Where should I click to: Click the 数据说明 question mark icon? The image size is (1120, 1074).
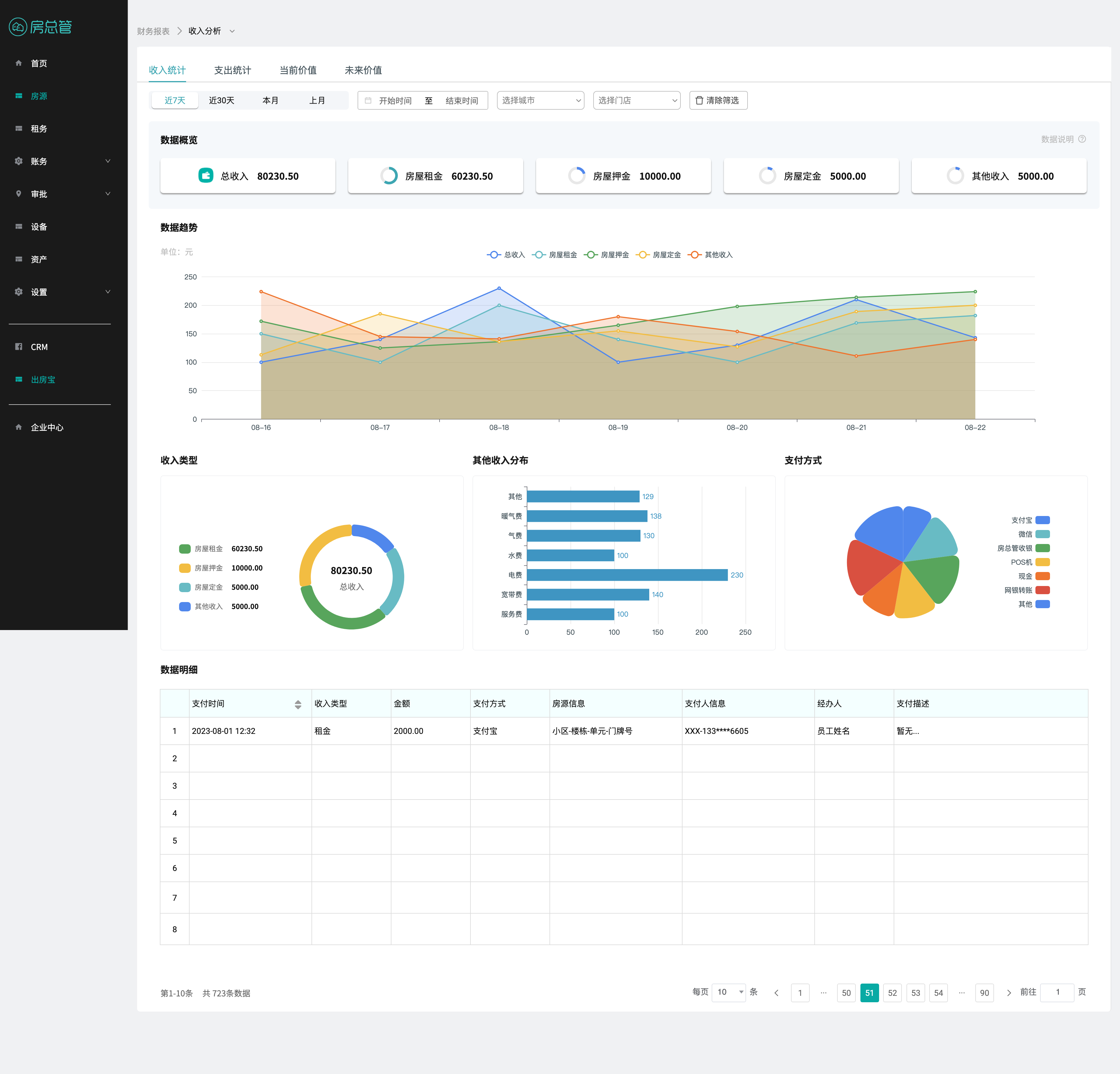point(1082,139)
